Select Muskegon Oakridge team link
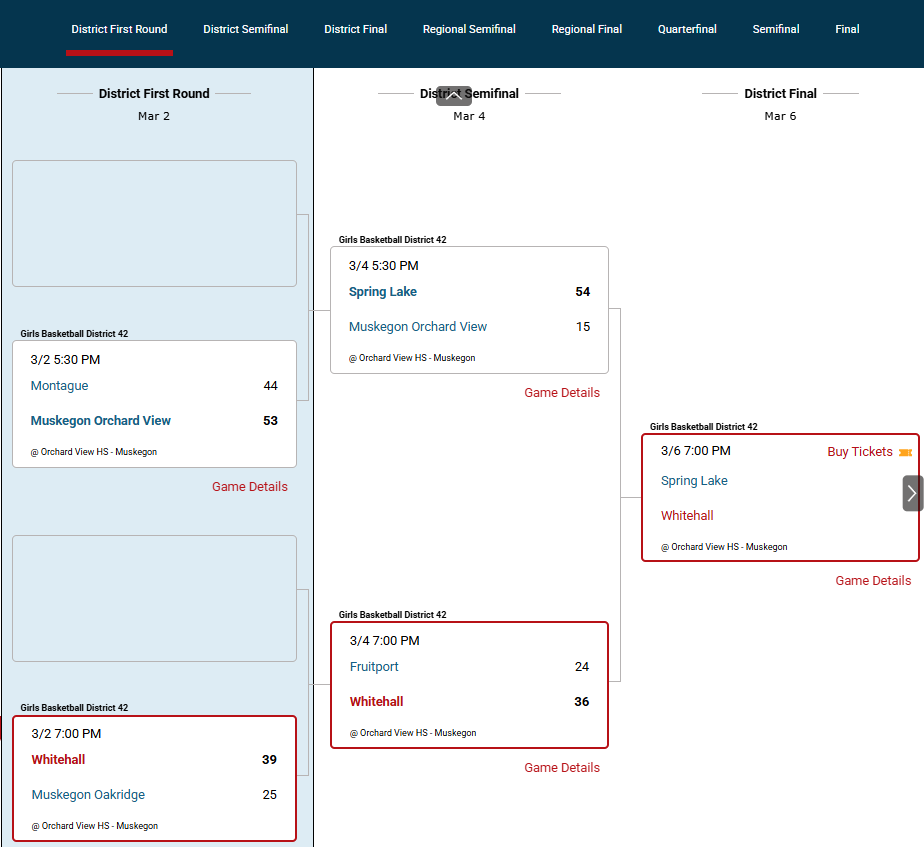 coord(88,795)
